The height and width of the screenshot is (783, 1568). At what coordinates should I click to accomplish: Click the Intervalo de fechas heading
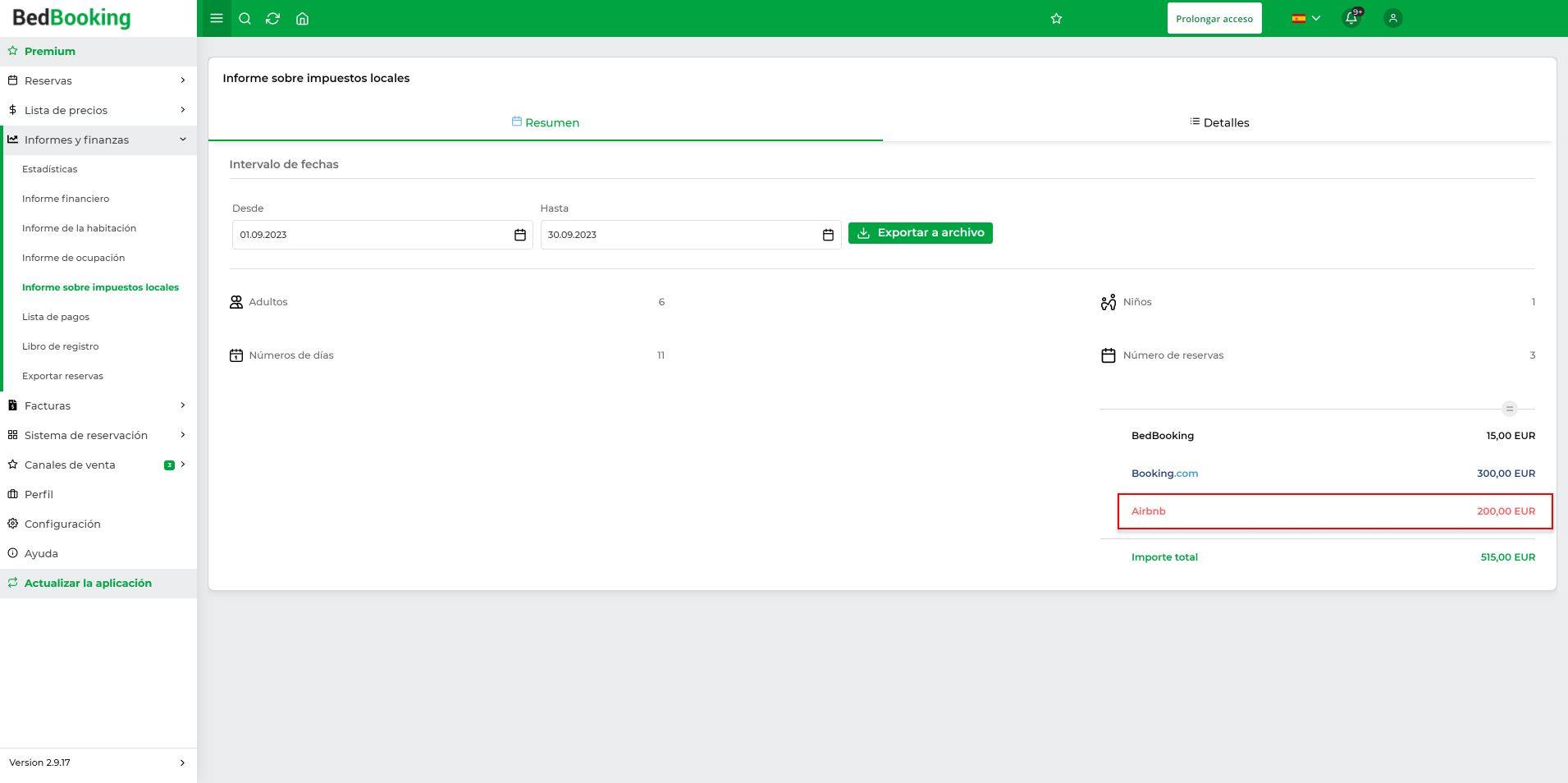point(284,164)
